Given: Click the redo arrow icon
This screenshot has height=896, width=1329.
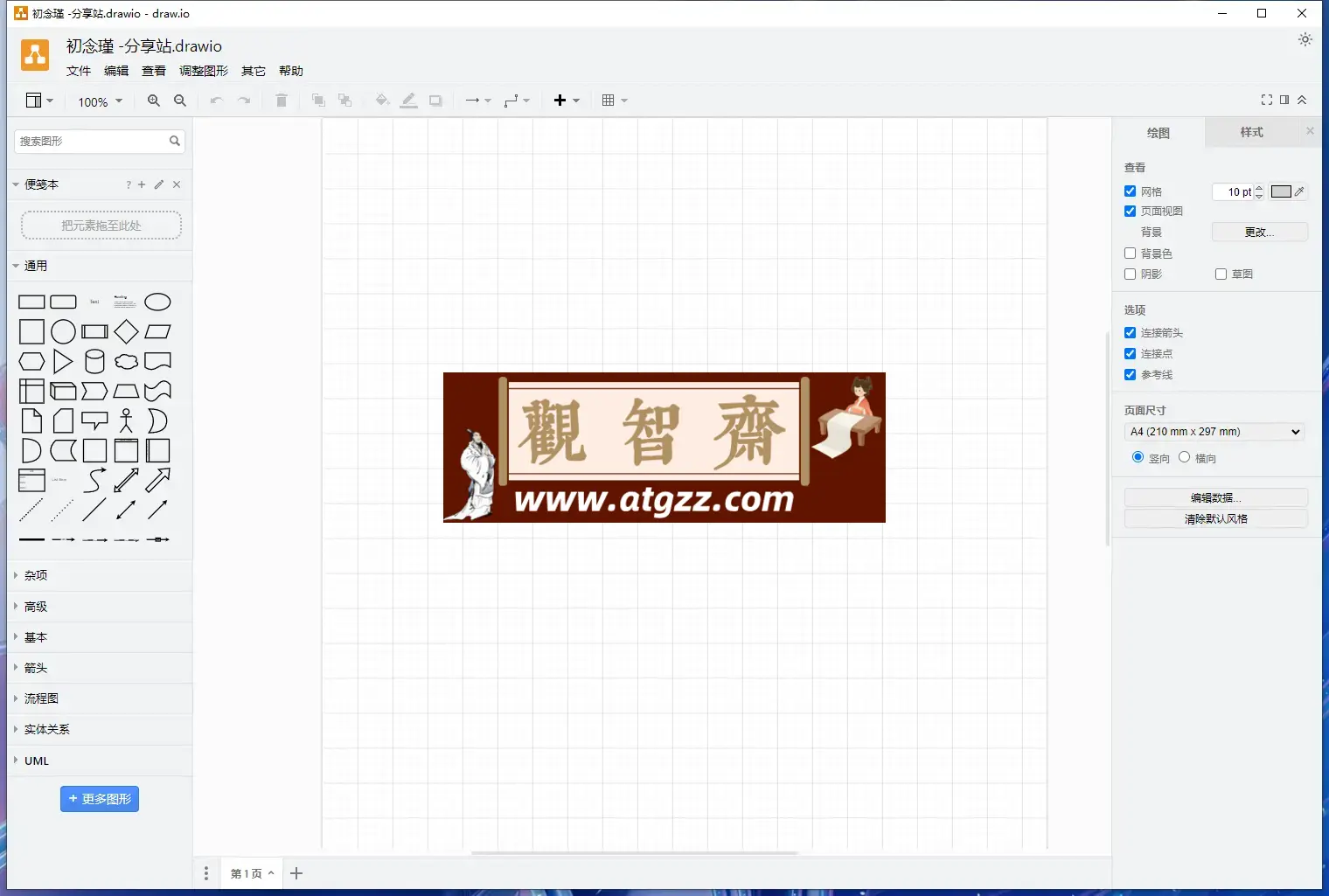Looking at the screenshot, I should coord(244,101).
